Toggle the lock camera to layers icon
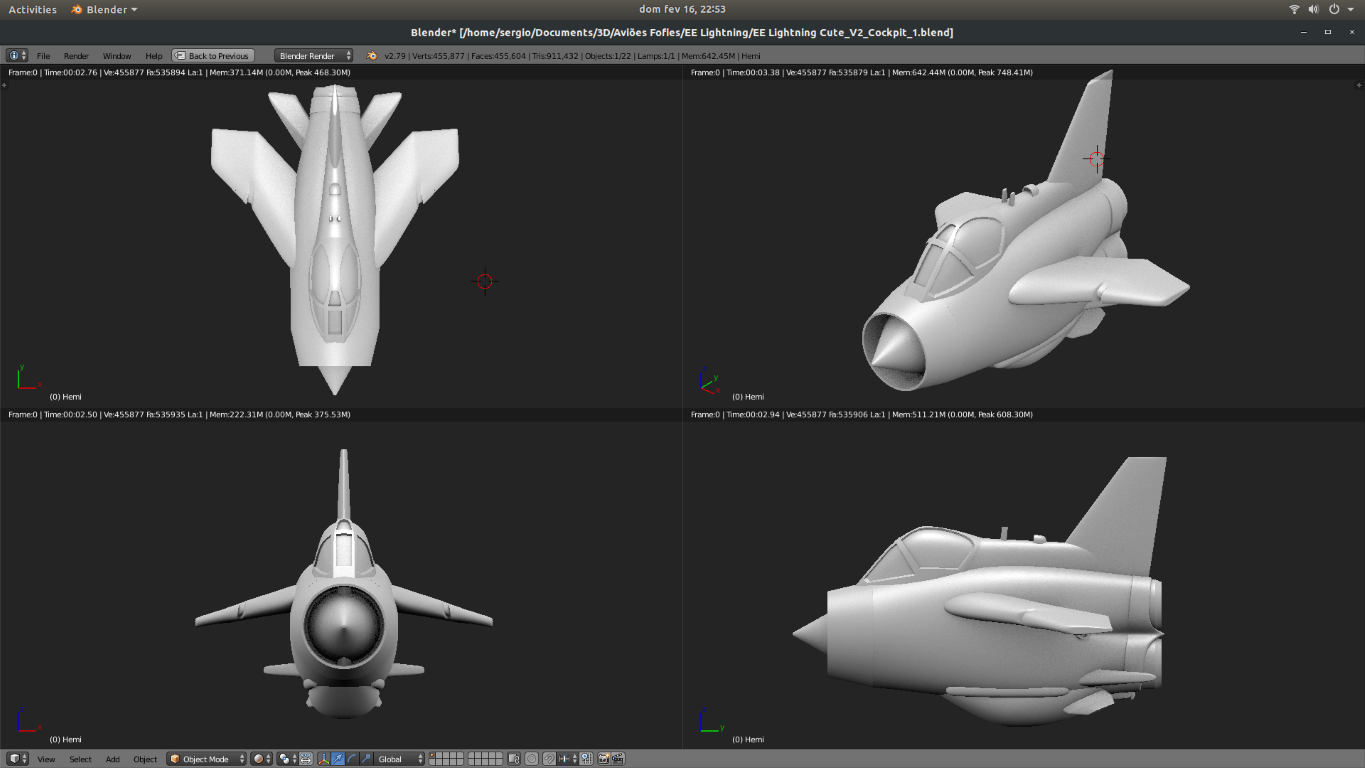1365x768 pixels. coord(514,759)
